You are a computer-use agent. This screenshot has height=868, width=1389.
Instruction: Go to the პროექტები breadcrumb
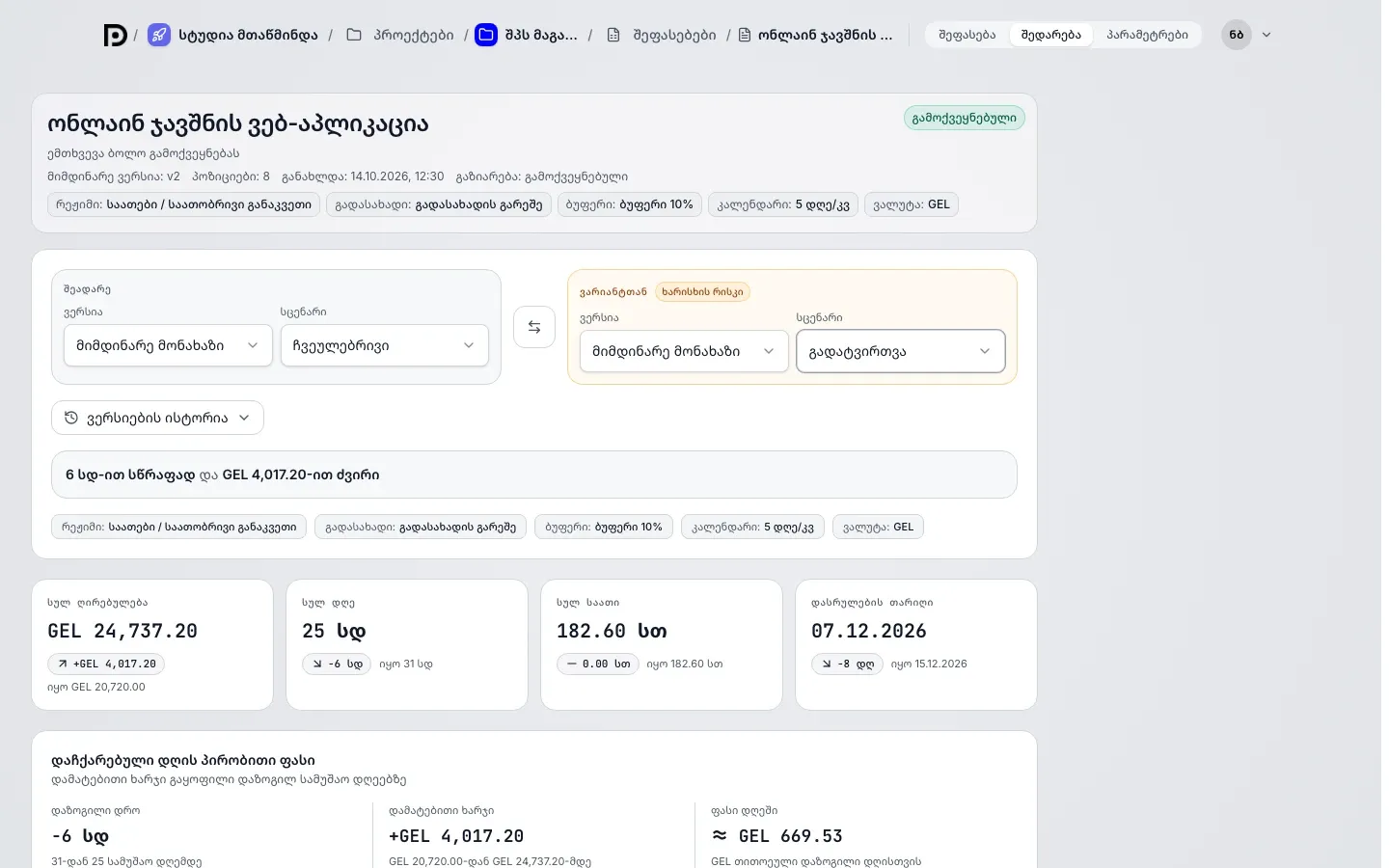tap(414, 35)
